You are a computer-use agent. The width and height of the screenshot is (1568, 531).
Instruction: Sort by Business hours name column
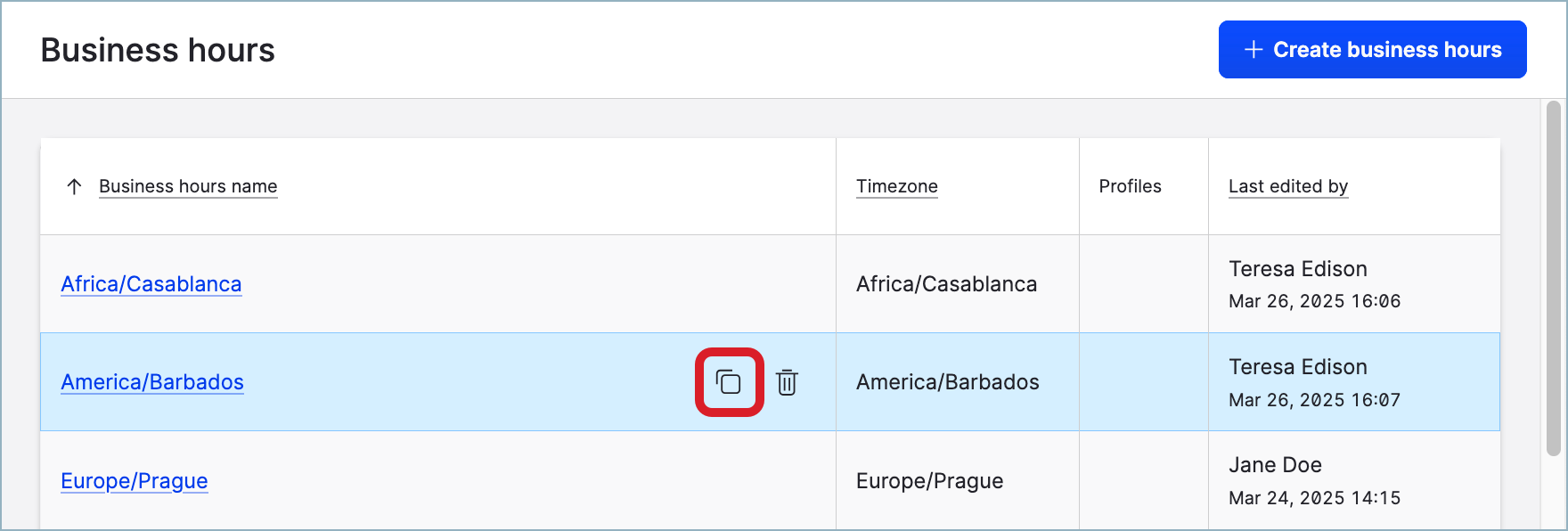coord(188,186)
